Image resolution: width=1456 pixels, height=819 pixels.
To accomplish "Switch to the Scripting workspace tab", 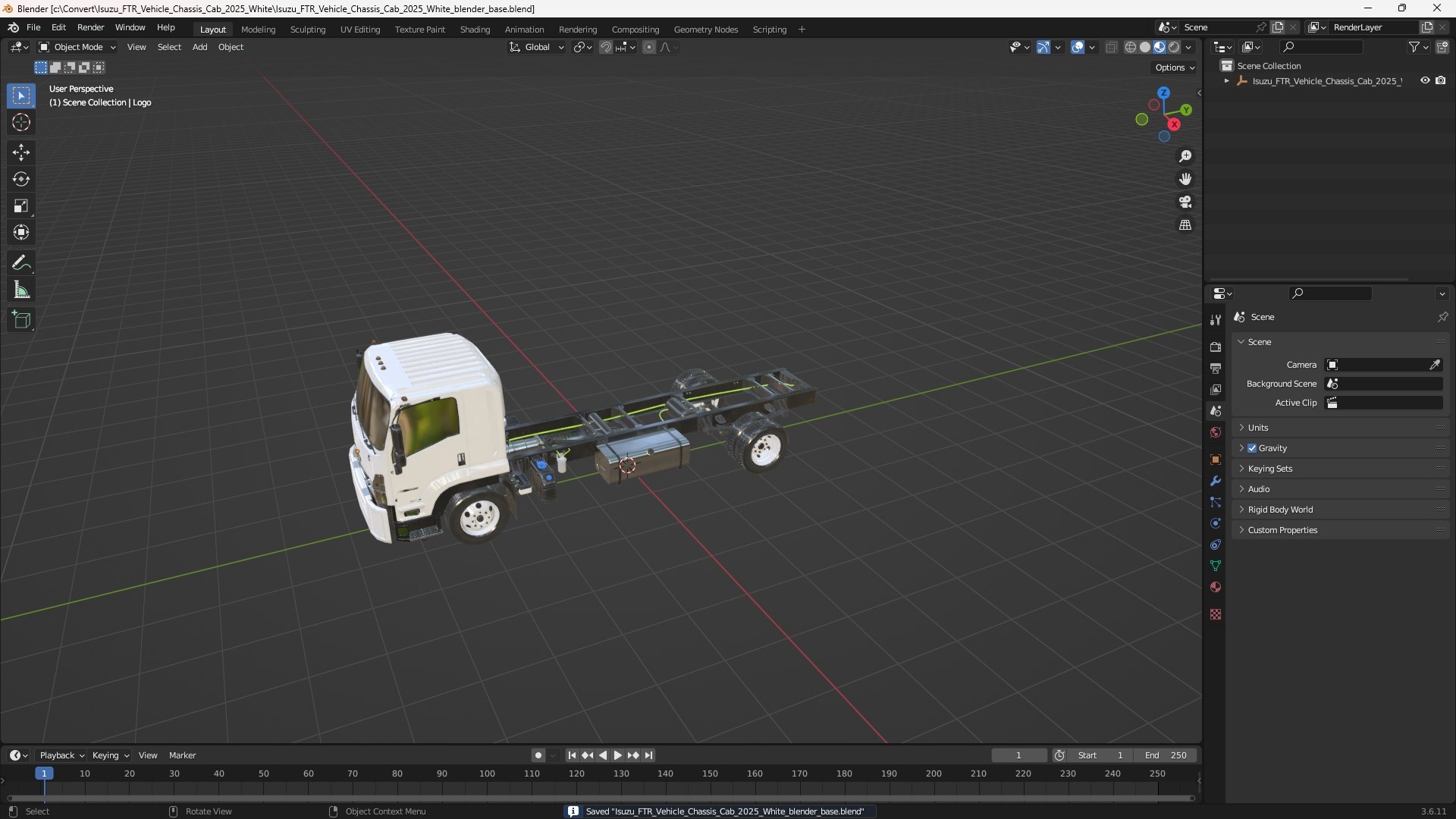I will [x=769, y=30].
